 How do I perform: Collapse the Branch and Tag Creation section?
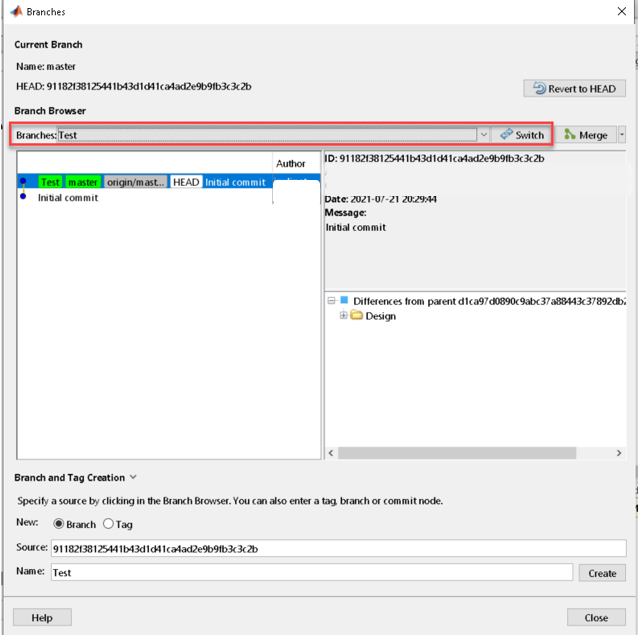(133, 478)
